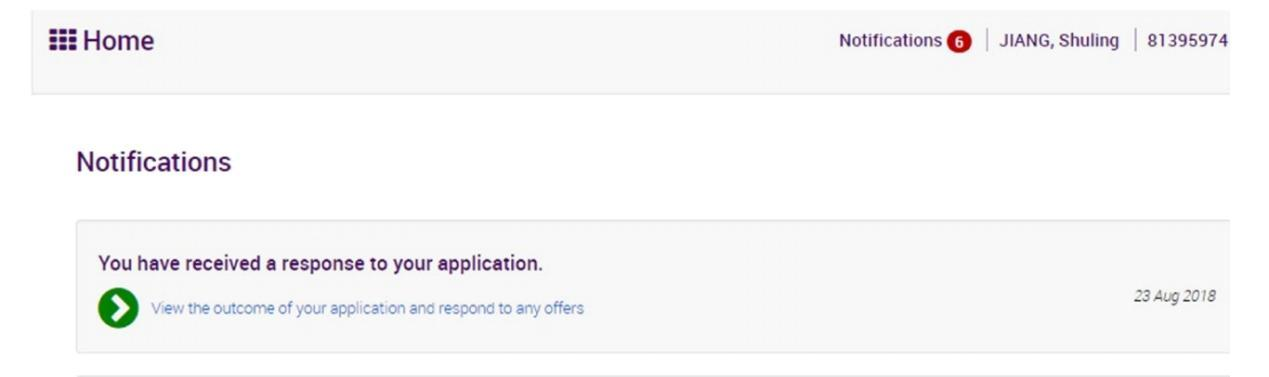Click the green arrow circle icon
1269x377 pixels.
tap(118, 308)
